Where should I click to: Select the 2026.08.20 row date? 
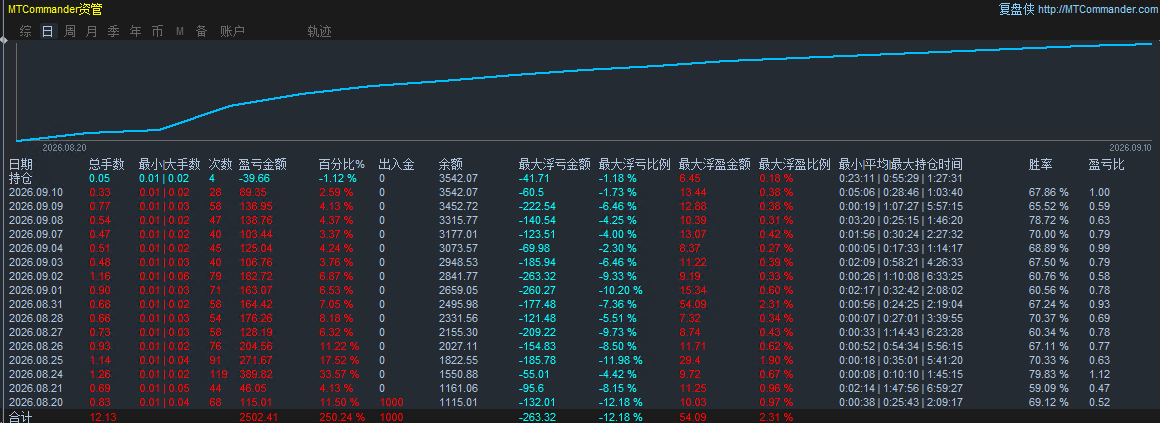click(35, 402)
